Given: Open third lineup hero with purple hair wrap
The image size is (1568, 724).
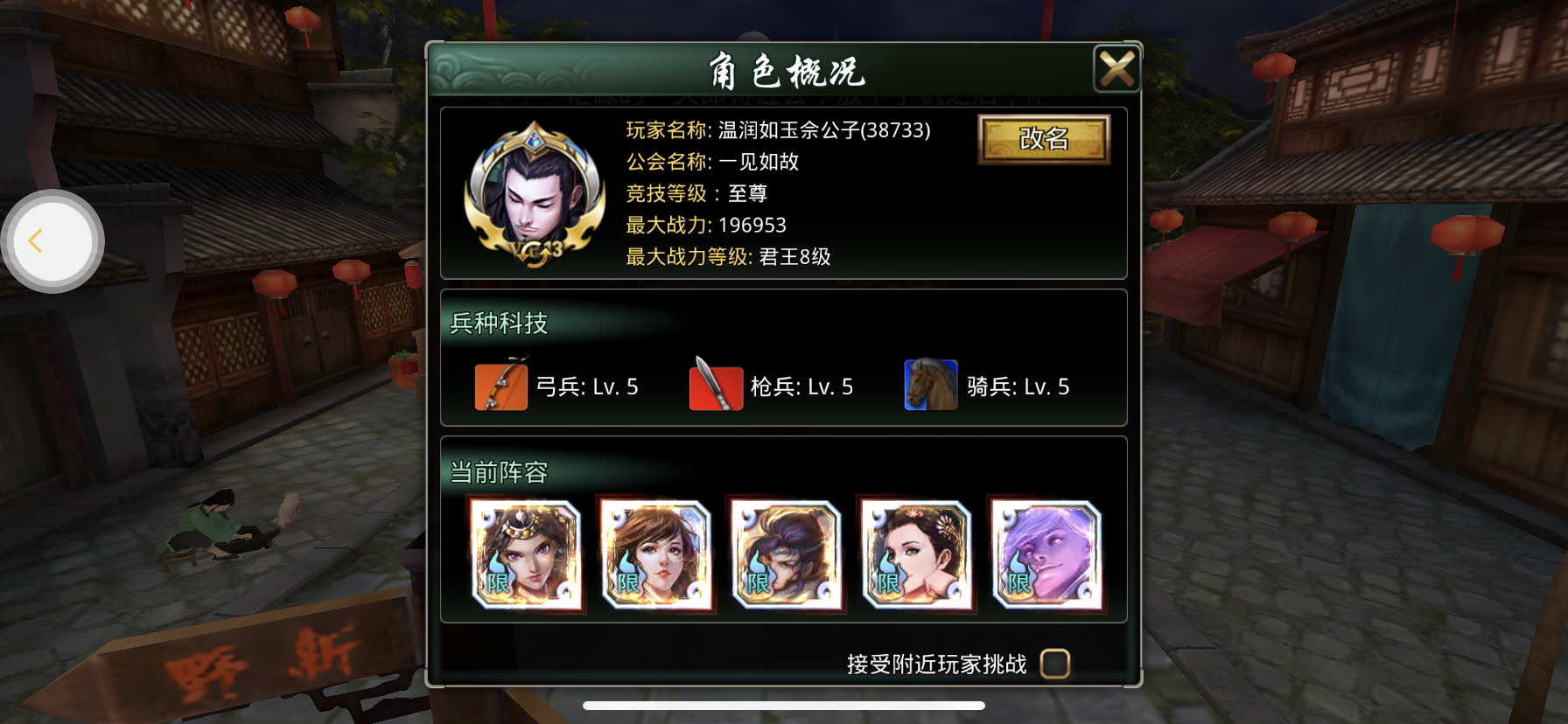Looking at the screenshot, I should pyautogui.click(x=786, y=554).
